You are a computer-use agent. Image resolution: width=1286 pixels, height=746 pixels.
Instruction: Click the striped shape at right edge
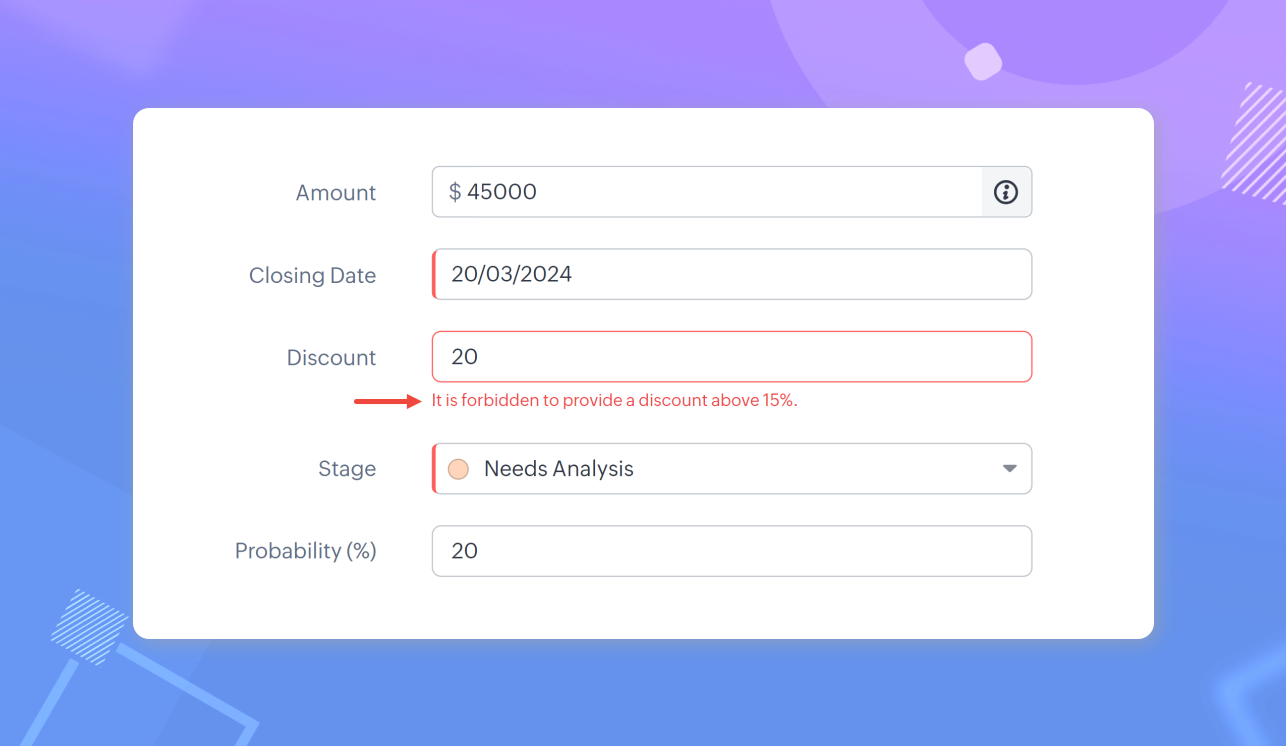coord(1256,143)
